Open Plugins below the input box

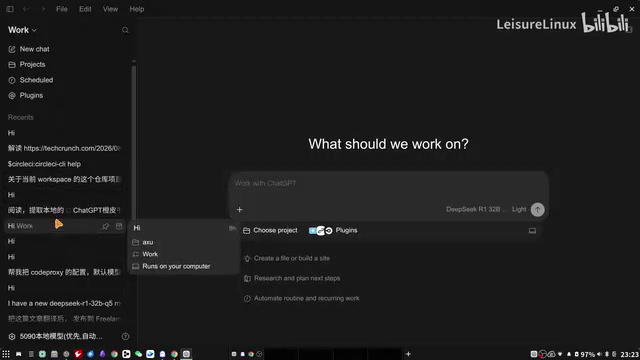tap(333, 231)
